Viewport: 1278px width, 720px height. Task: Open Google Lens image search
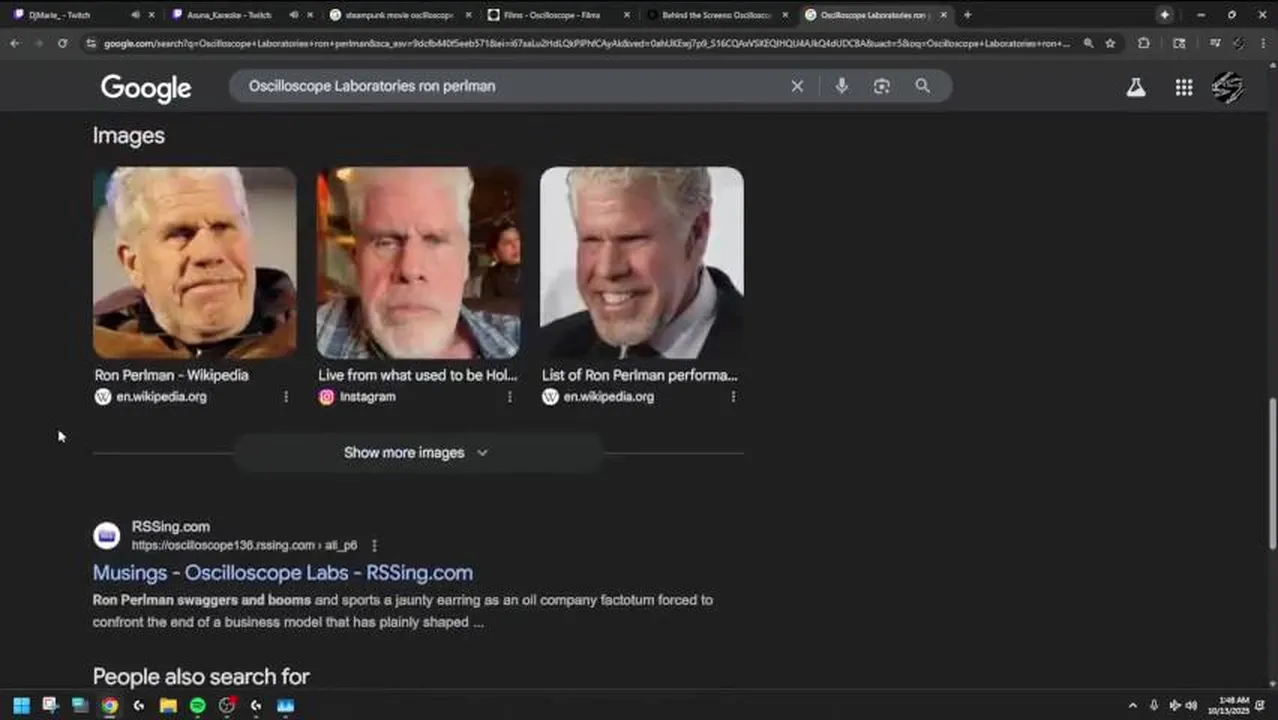point(881,86)
